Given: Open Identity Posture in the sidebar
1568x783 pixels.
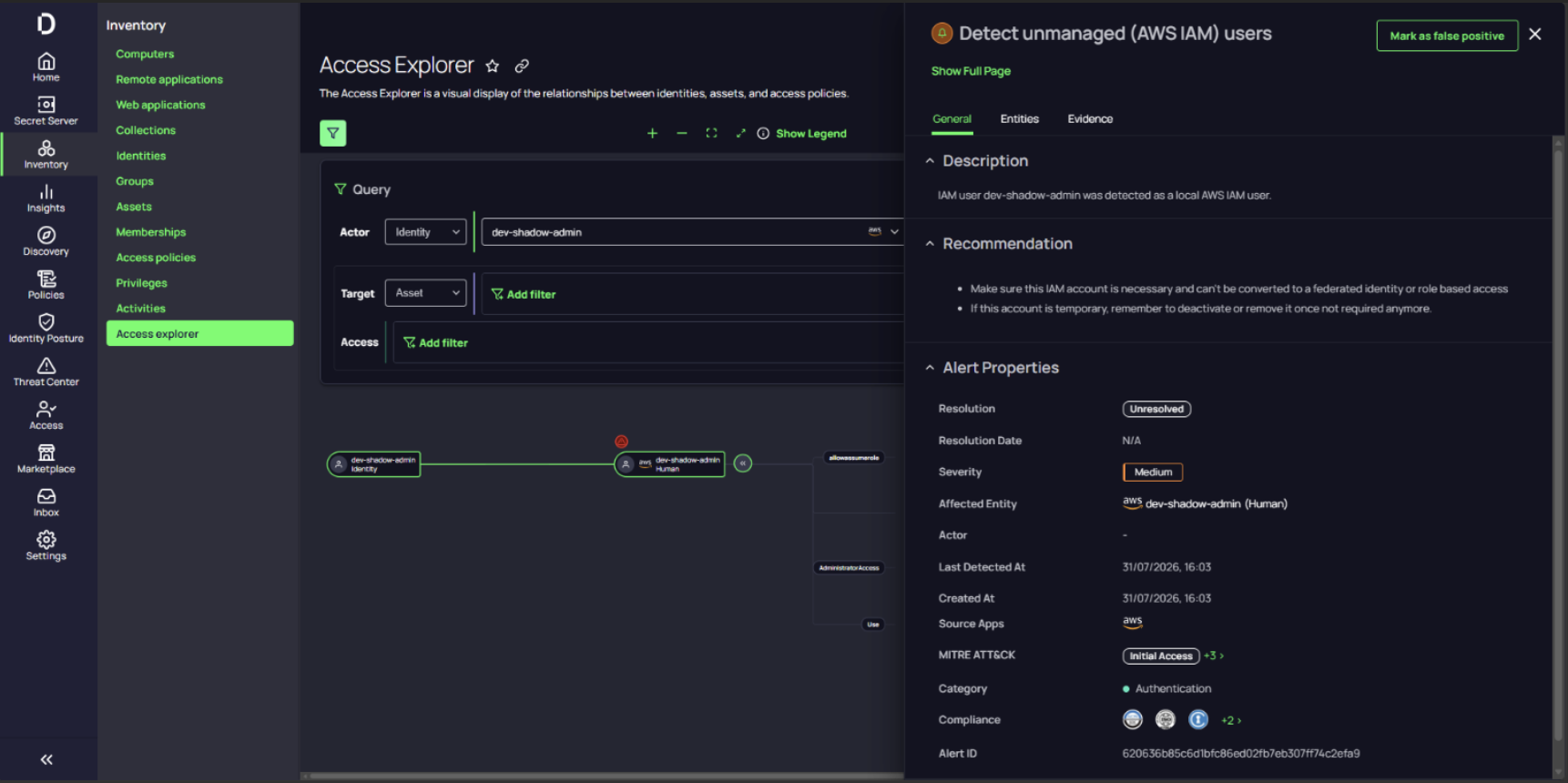Looking at the screenshot, I should 46,329.
